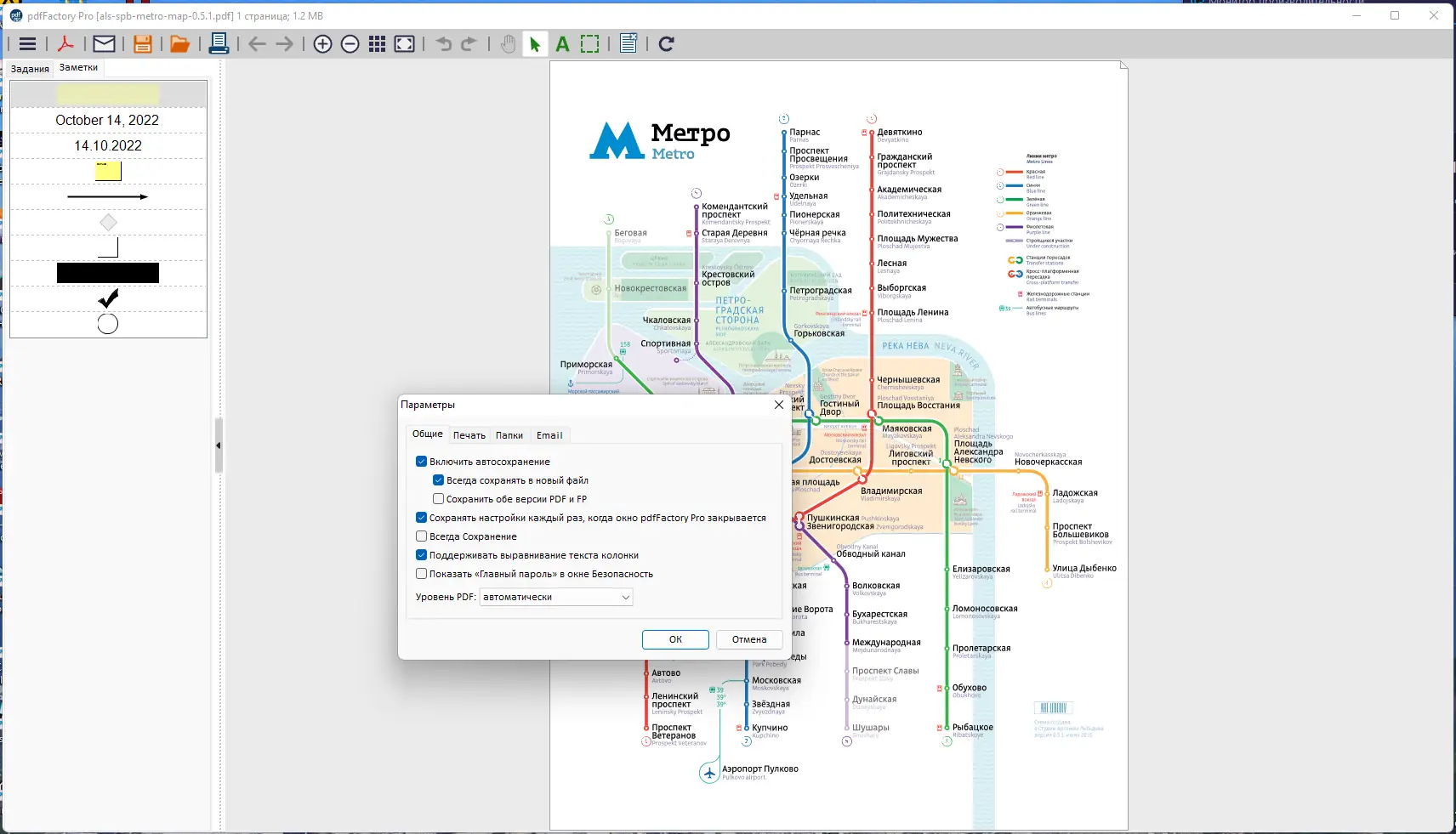Enable 'Сохранить обе версии PDF и FP'

point(438,499)
